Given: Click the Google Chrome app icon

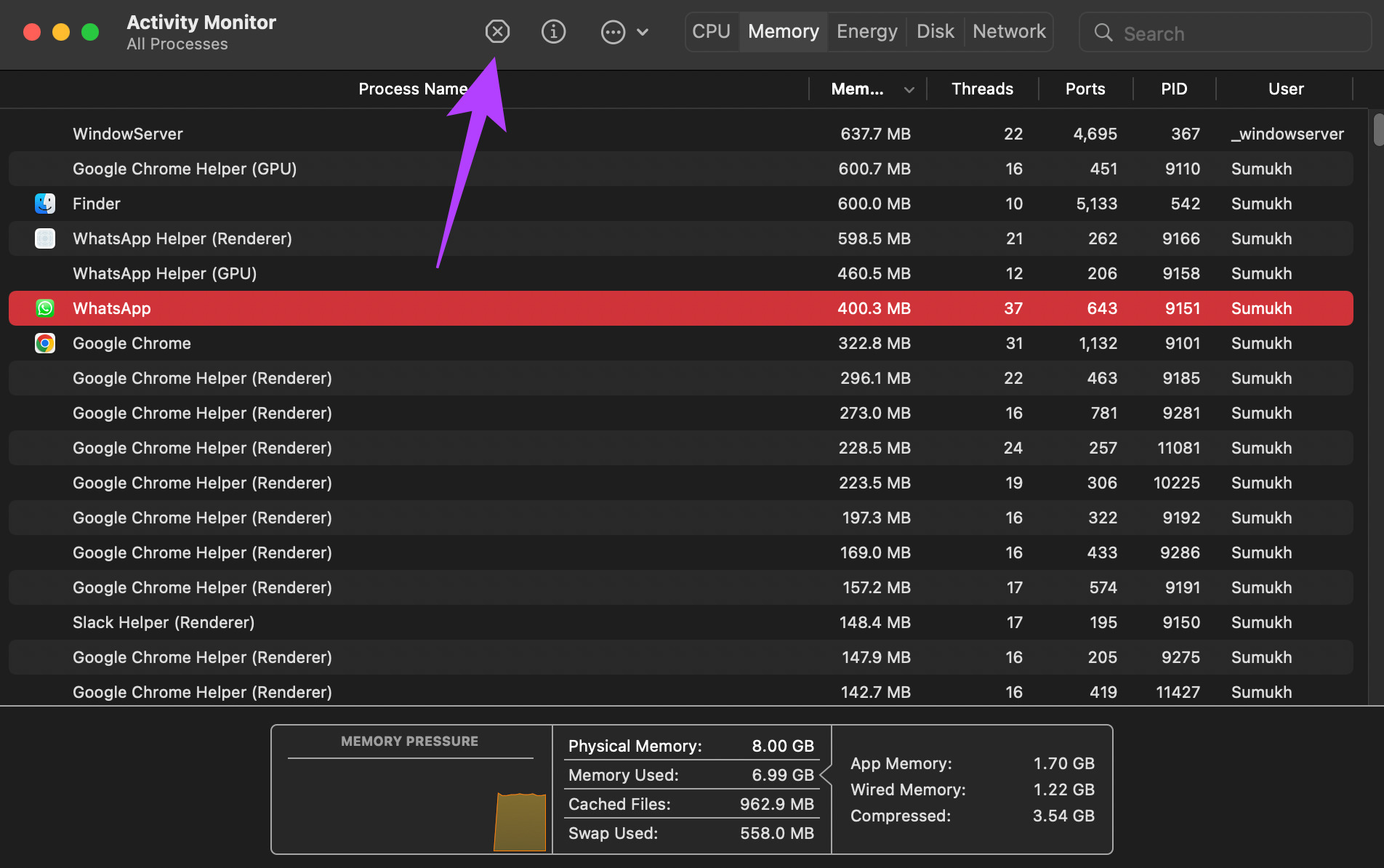Looking at the screenshot, I should (x=45, y=343).
